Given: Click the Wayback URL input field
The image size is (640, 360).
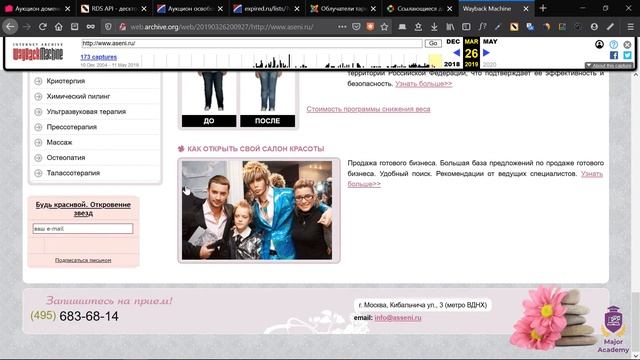Looking at the screenshot, I should (252, 43).
